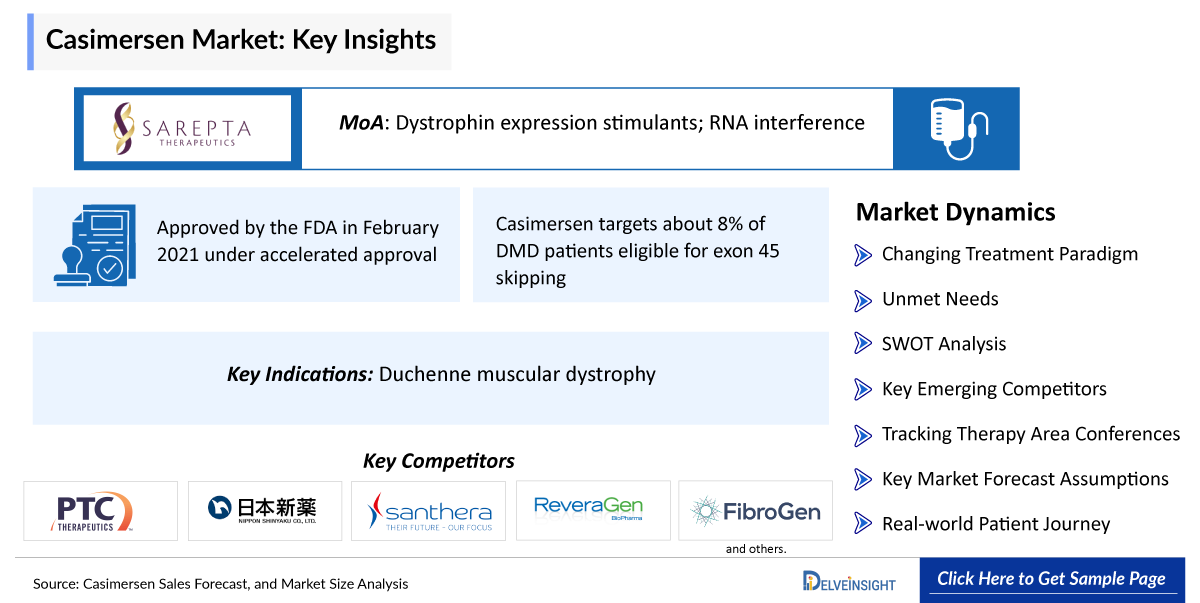The height and width of the screenshot is (603, 1200).
Task: Click the Casimersen Market Key Insights title
Action: click(x=241, y=41)
